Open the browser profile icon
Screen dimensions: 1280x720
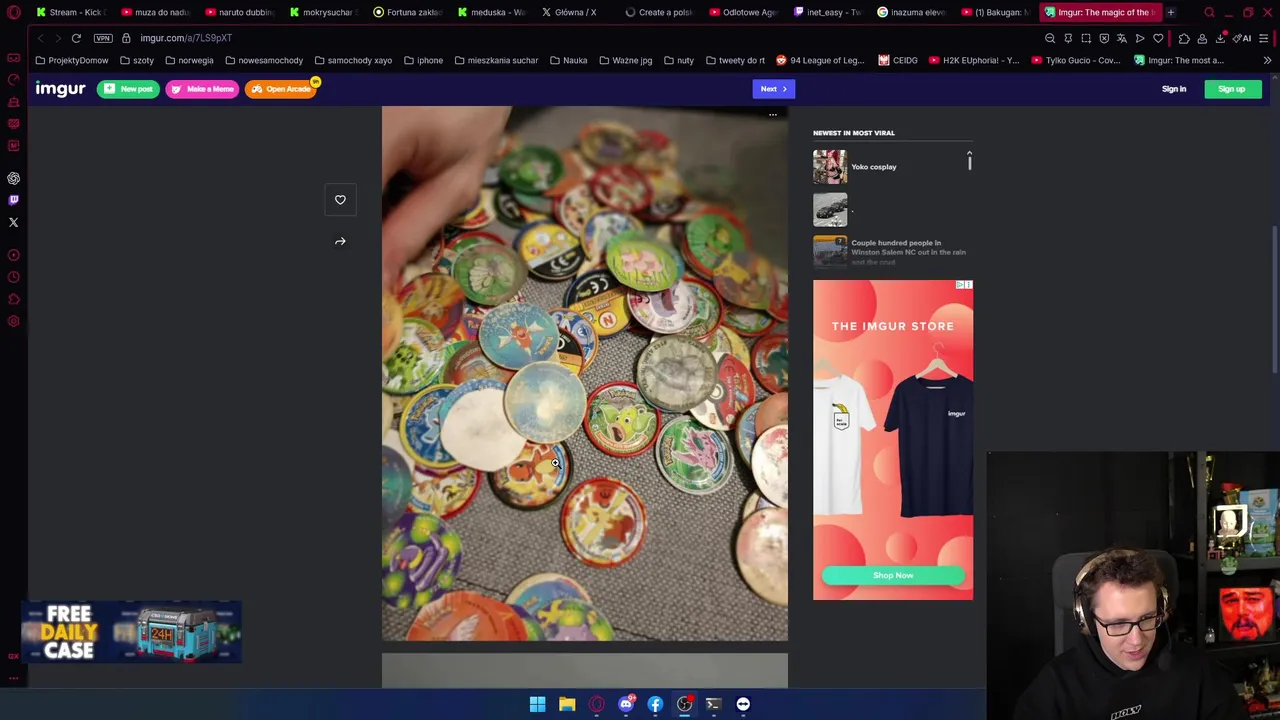click(1202, 38)
